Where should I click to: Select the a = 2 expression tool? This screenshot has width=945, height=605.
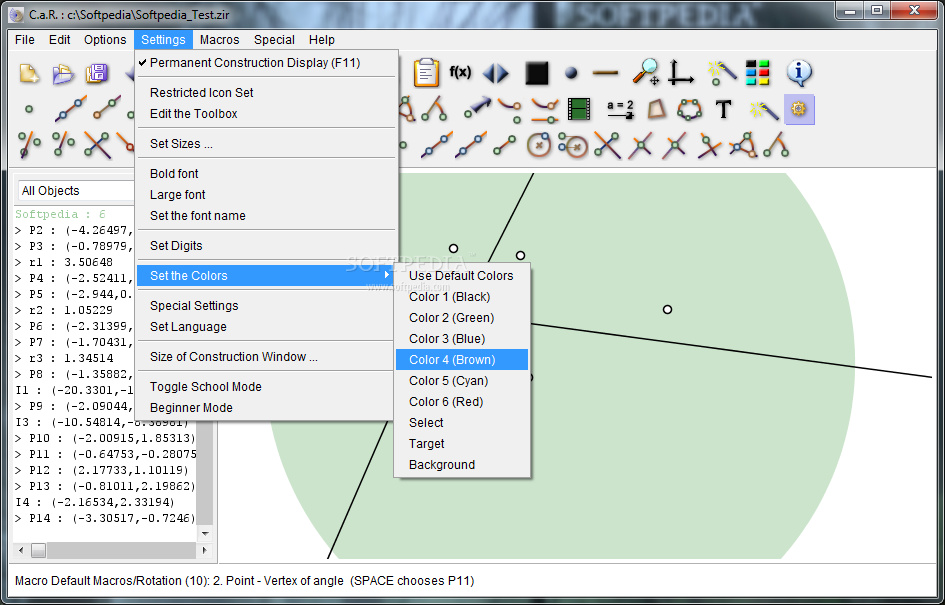620,109
